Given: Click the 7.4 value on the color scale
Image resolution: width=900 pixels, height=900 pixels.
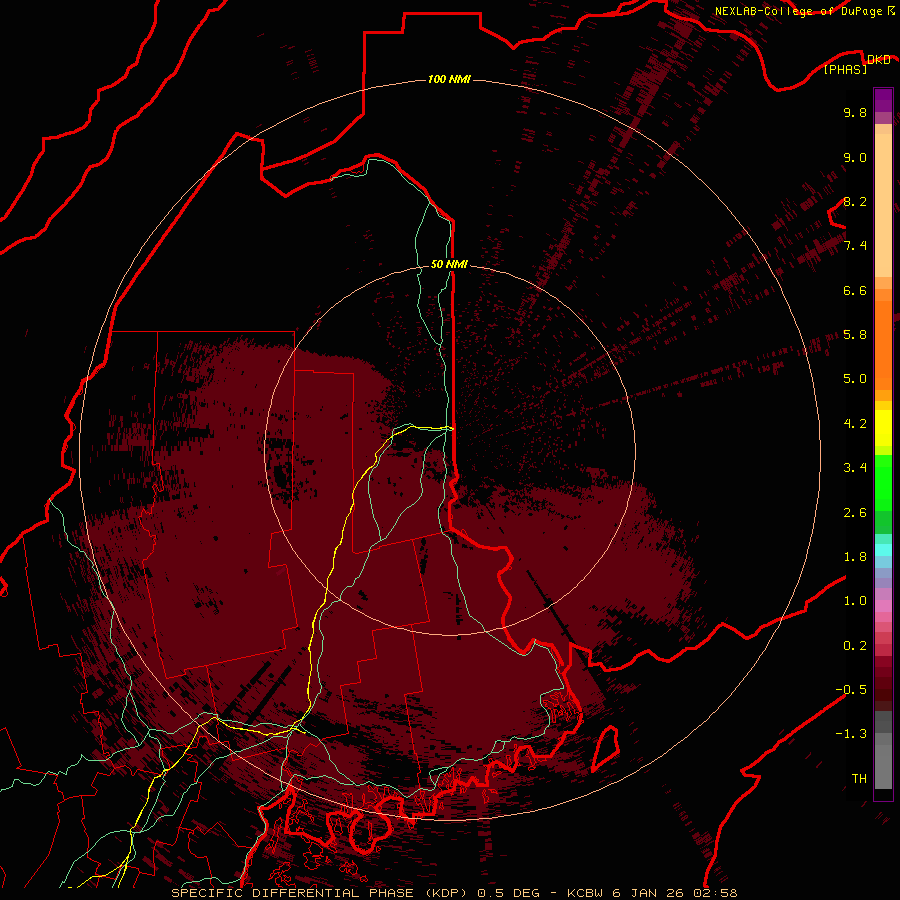Looking at the screenshot, I should pyautogui.click(x=855, y=246).
